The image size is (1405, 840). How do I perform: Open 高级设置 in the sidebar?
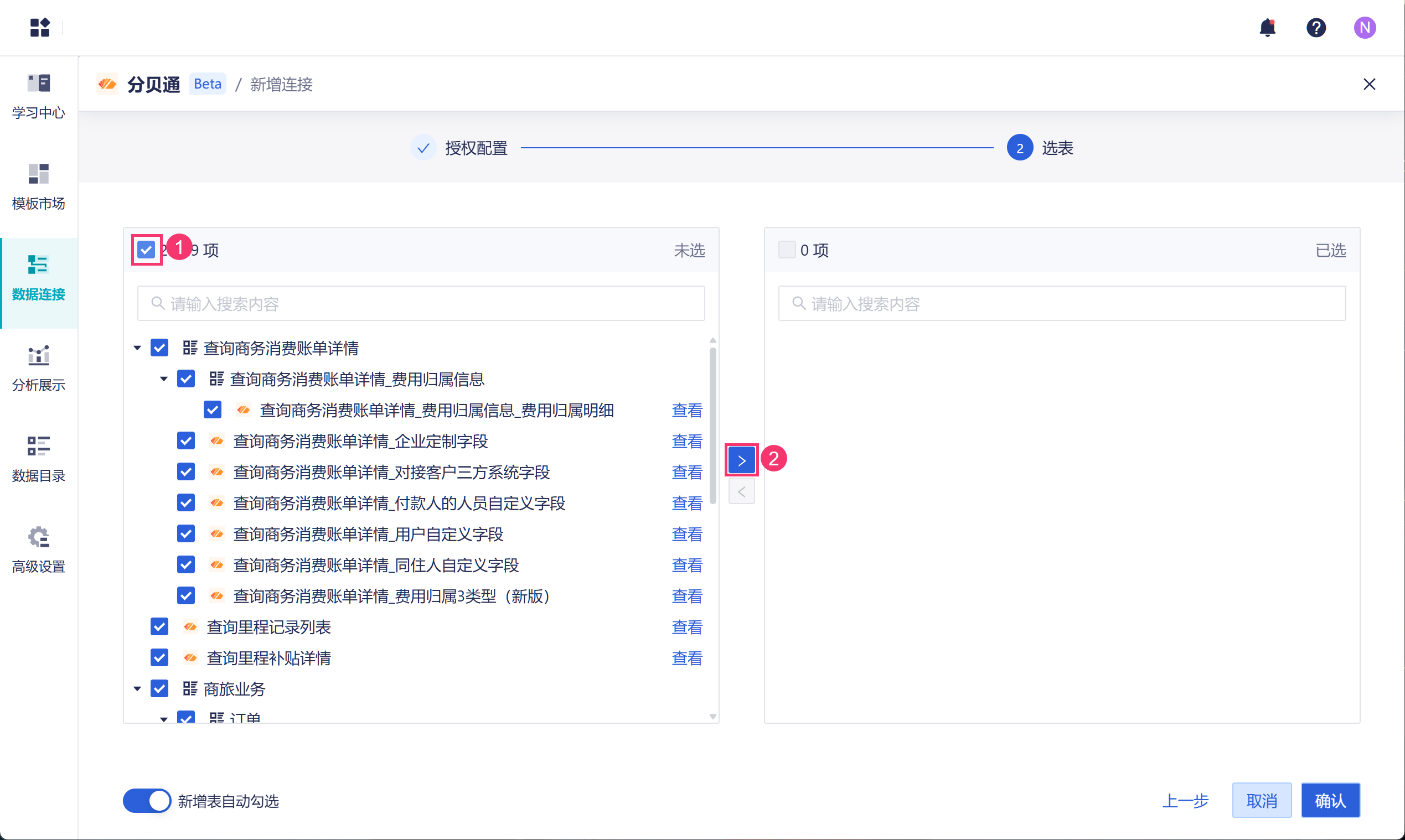point(39,549)
